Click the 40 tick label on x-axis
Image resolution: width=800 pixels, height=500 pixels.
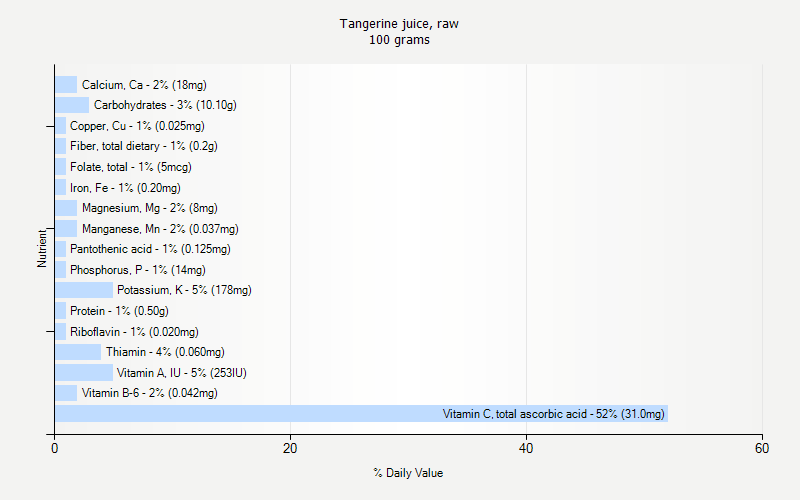pos(526,450)
